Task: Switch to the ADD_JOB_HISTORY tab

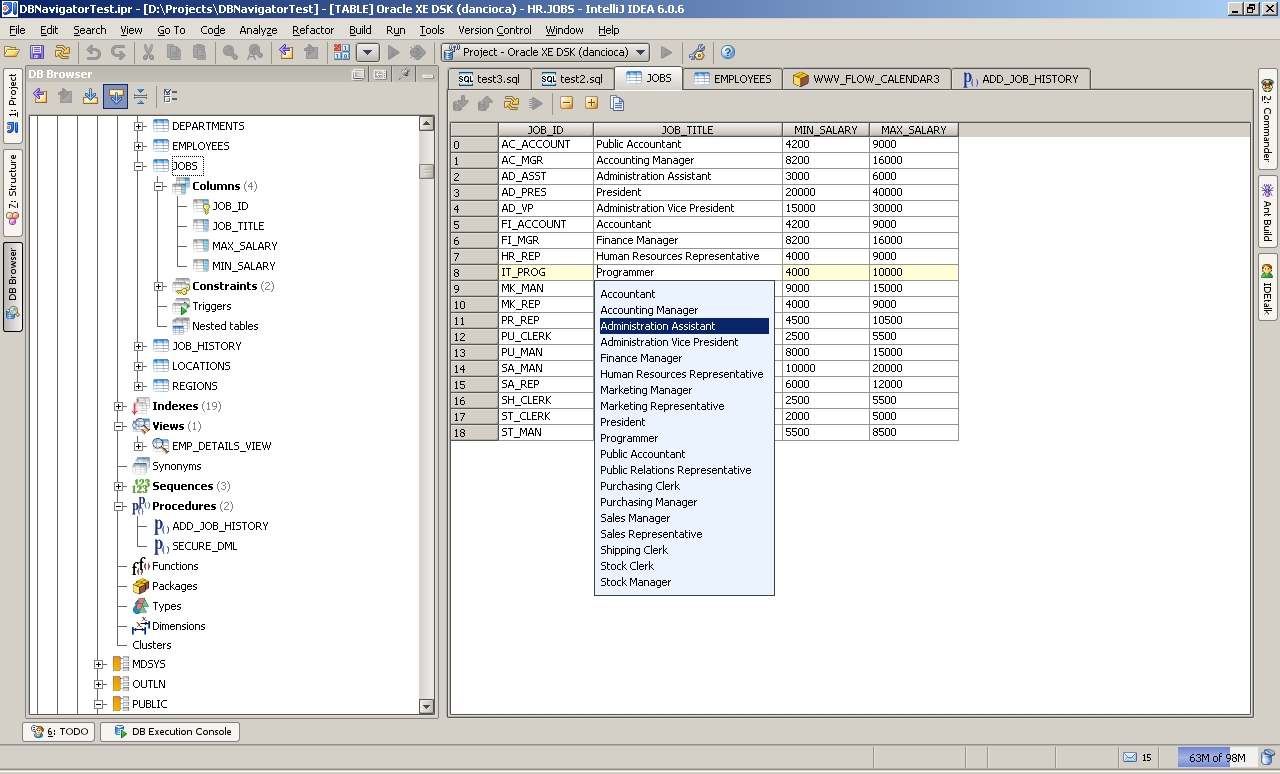Action: [x=1020, y=79]
